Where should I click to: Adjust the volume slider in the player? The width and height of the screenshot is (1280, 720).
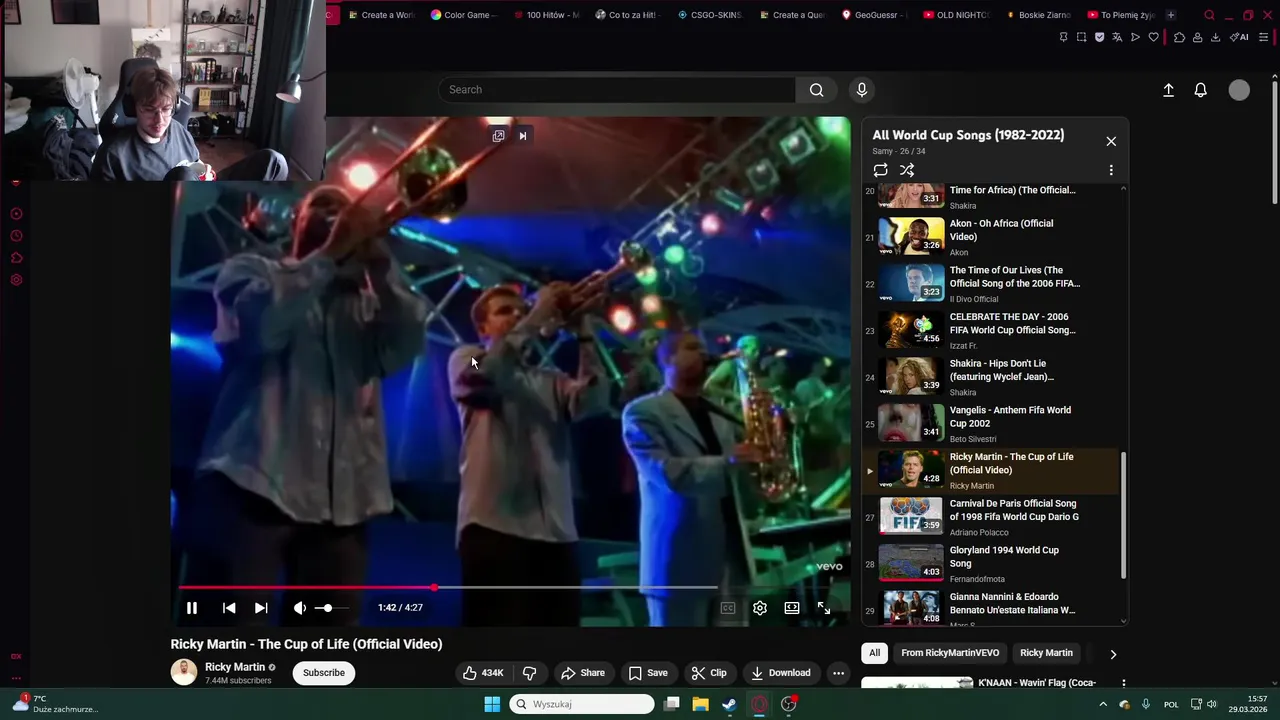(x=331, y=608)
